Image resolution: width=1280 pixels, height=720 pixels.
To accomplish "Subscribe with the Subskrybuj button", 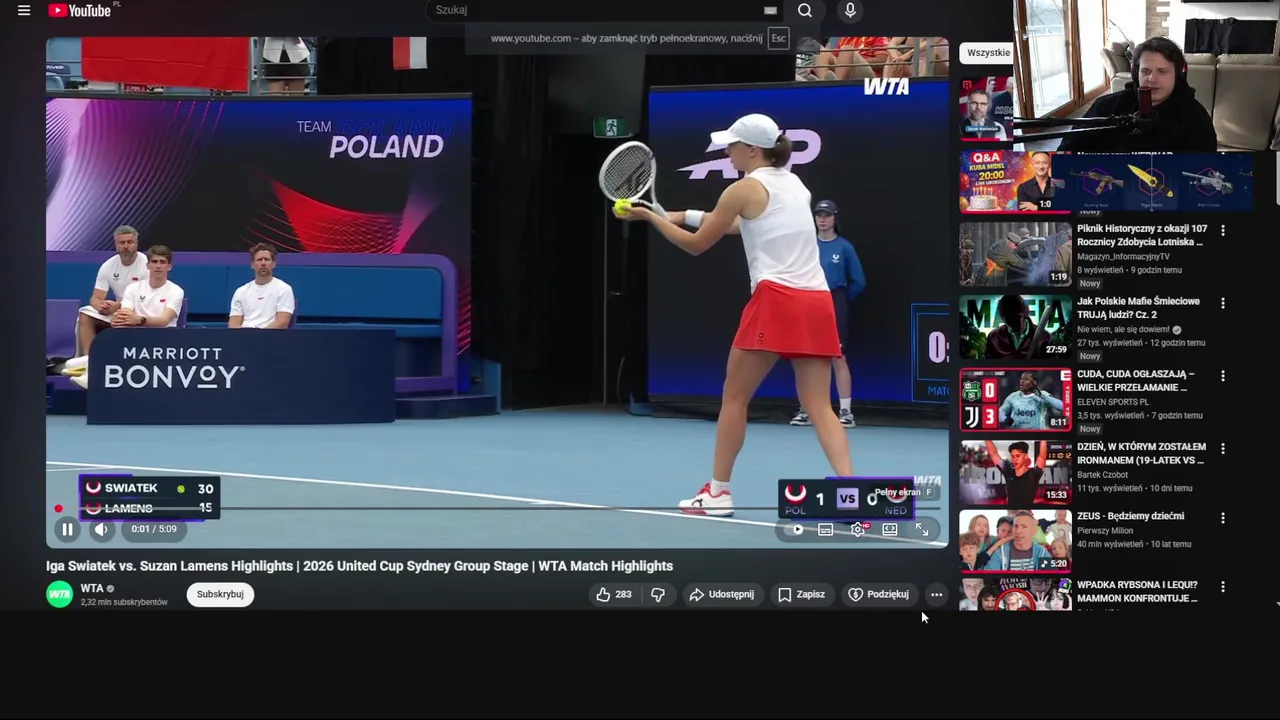I will coord(220,594).
